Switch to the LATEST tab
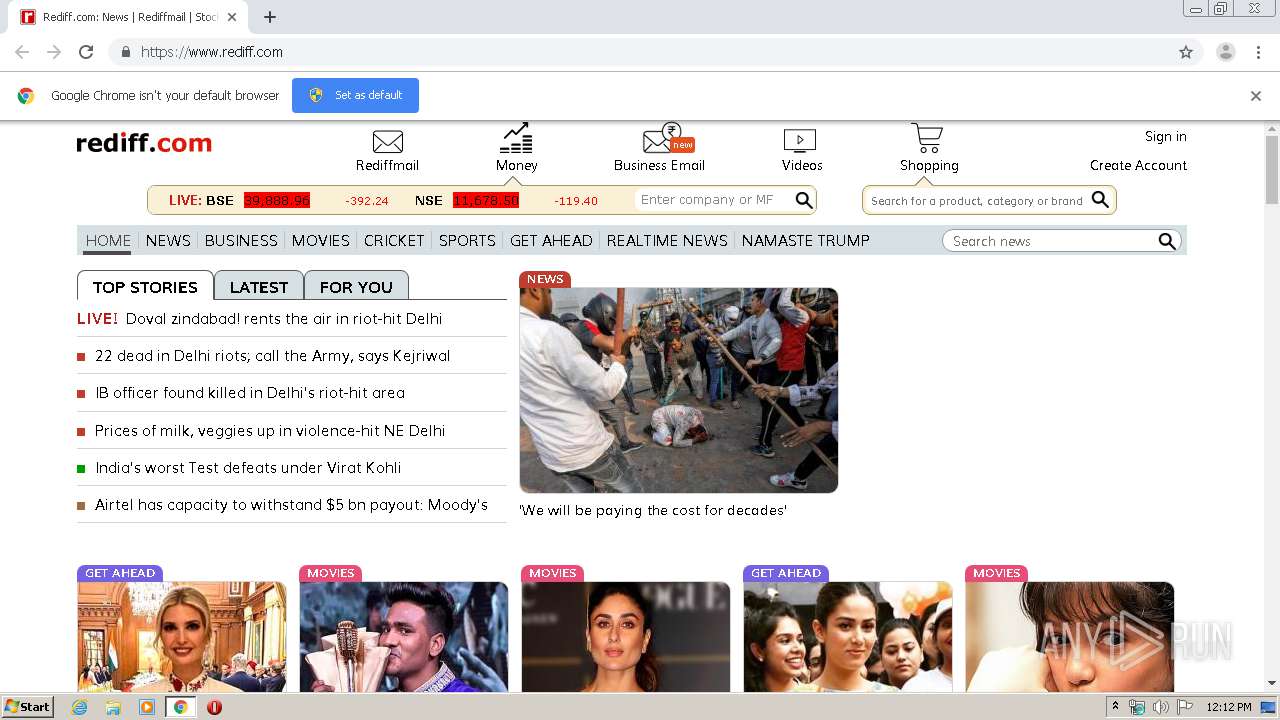This screenshot has height=720, width=1280. (259, 286)
